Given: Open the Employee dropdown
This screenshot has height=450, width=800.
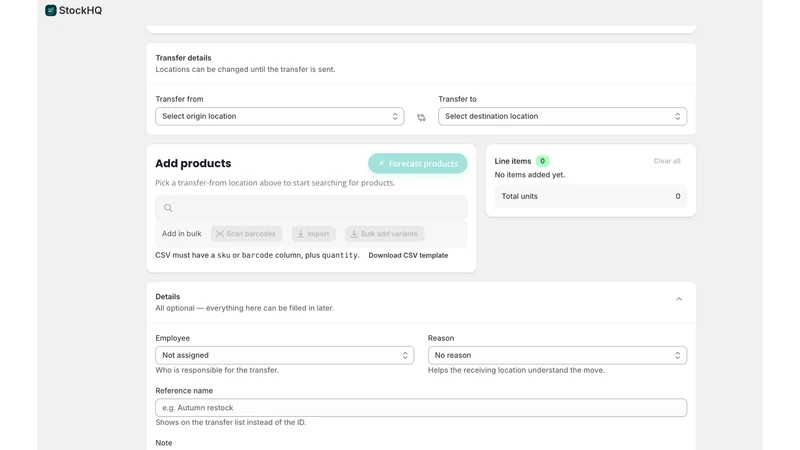Looking at the screenshot, I should click(x=285, y=355).
